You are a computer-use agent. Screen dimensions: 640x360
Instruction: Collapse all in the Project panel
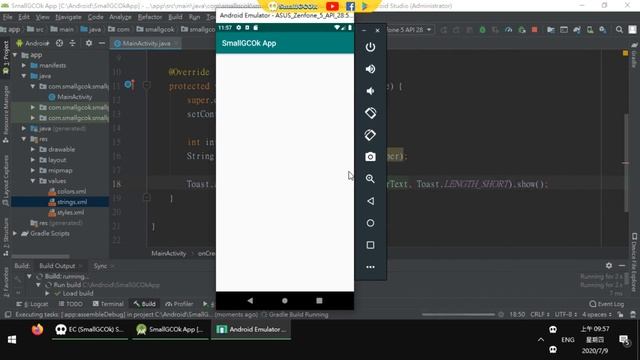72,43
